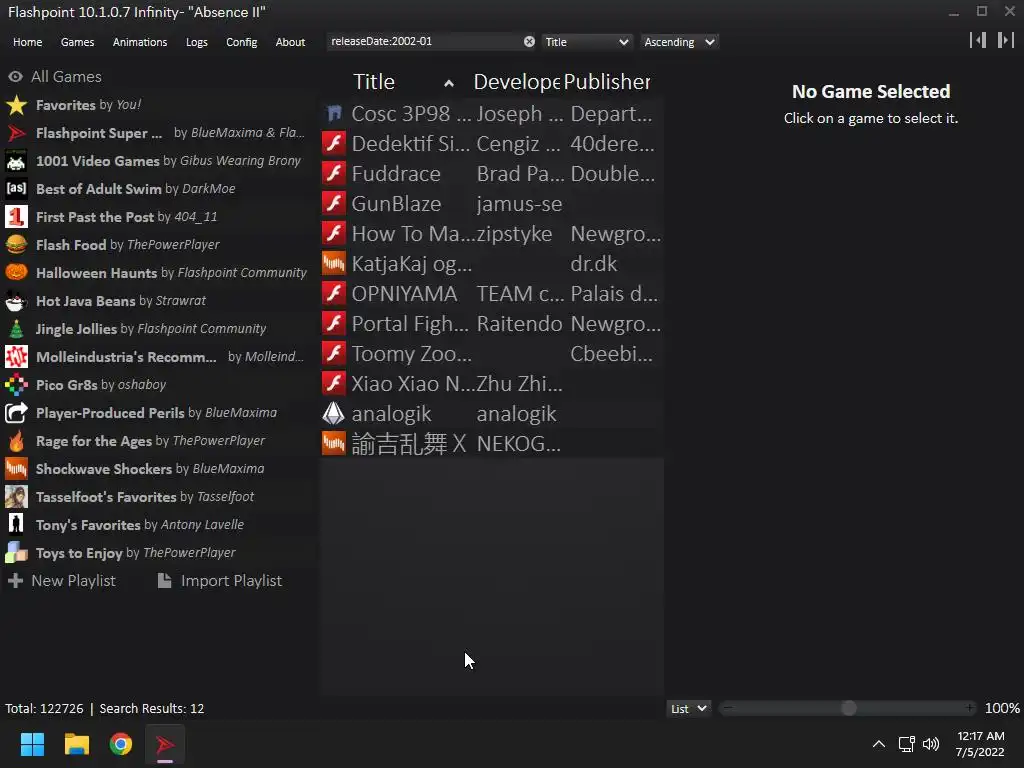The height and width of the screenshot is (768, 1024).
Task: Clear the search field text
Action: pos(529,42)
